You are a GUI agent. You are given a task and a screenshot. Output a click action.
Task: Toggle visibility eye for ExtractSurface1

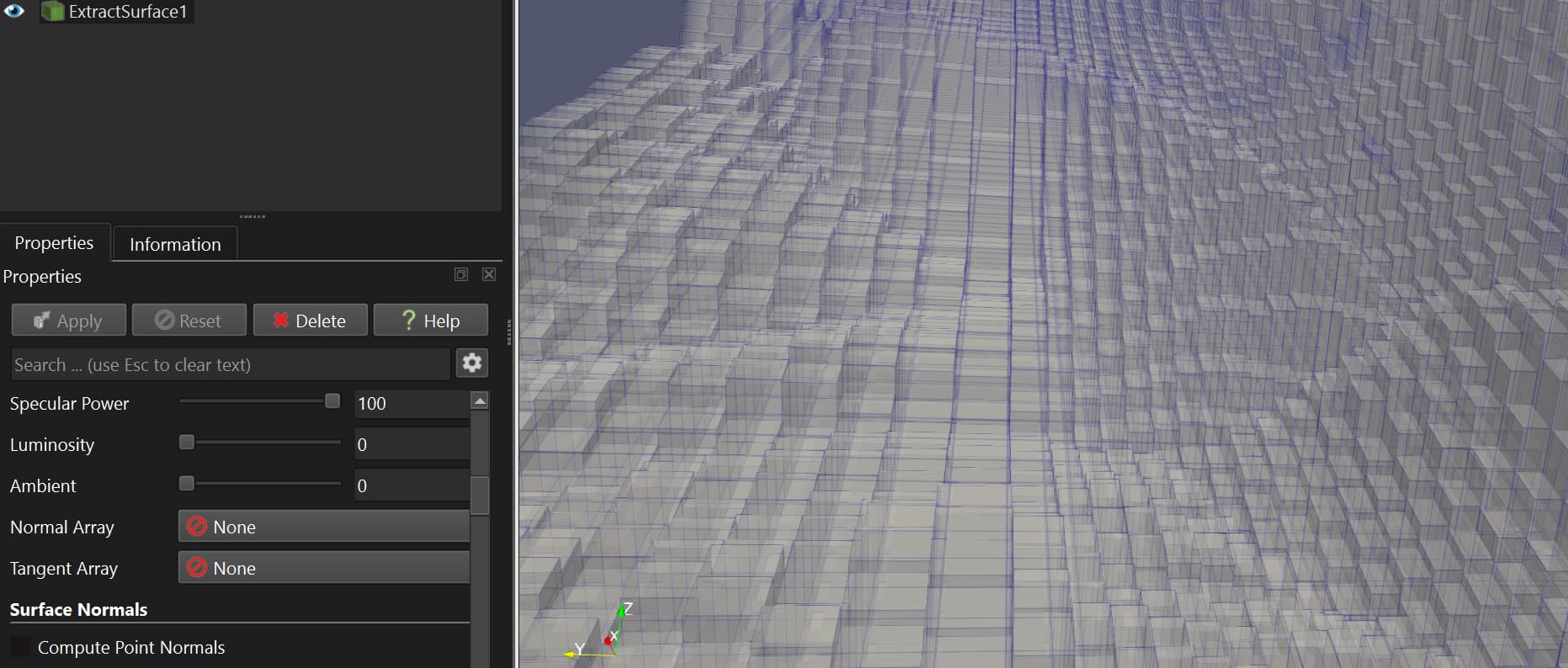(x=14, y=11)
